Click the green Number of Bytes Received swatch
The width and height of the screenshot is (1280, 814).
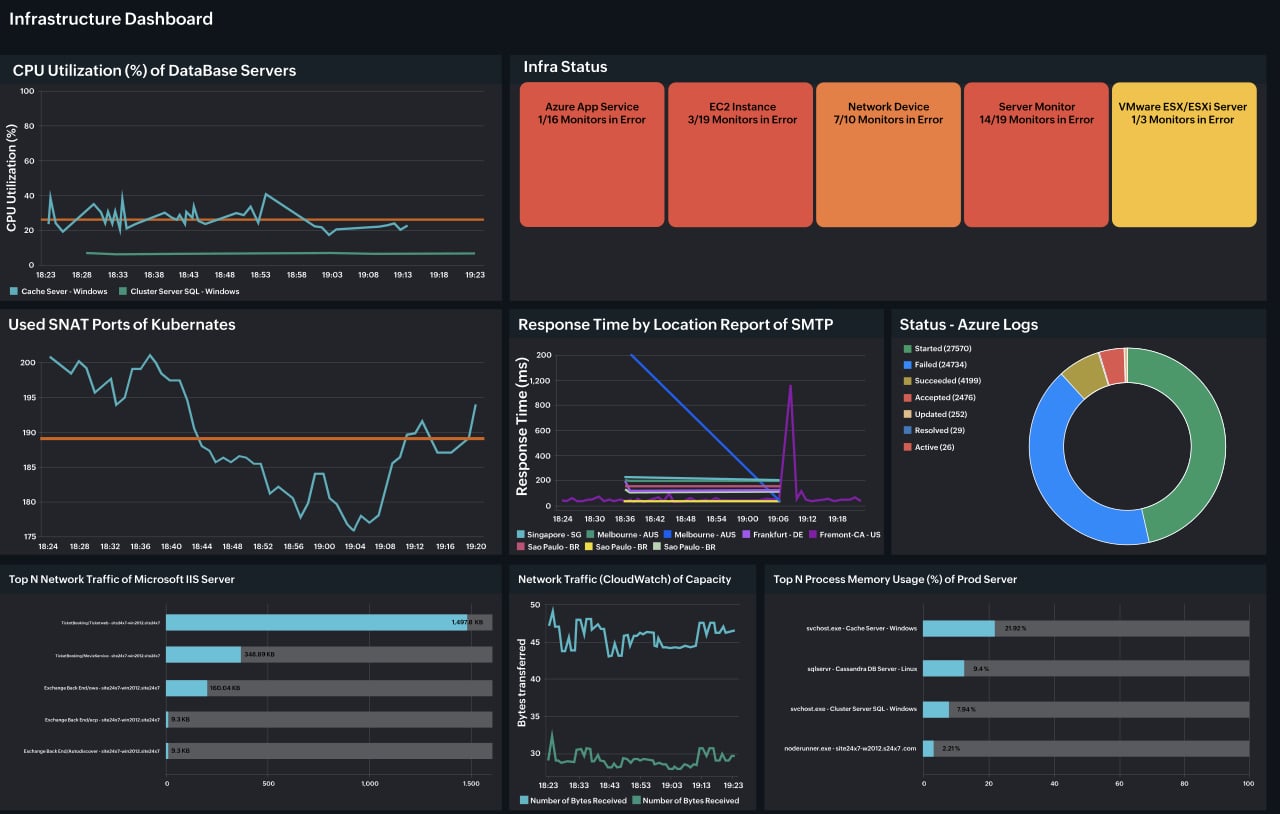(636, 801)
